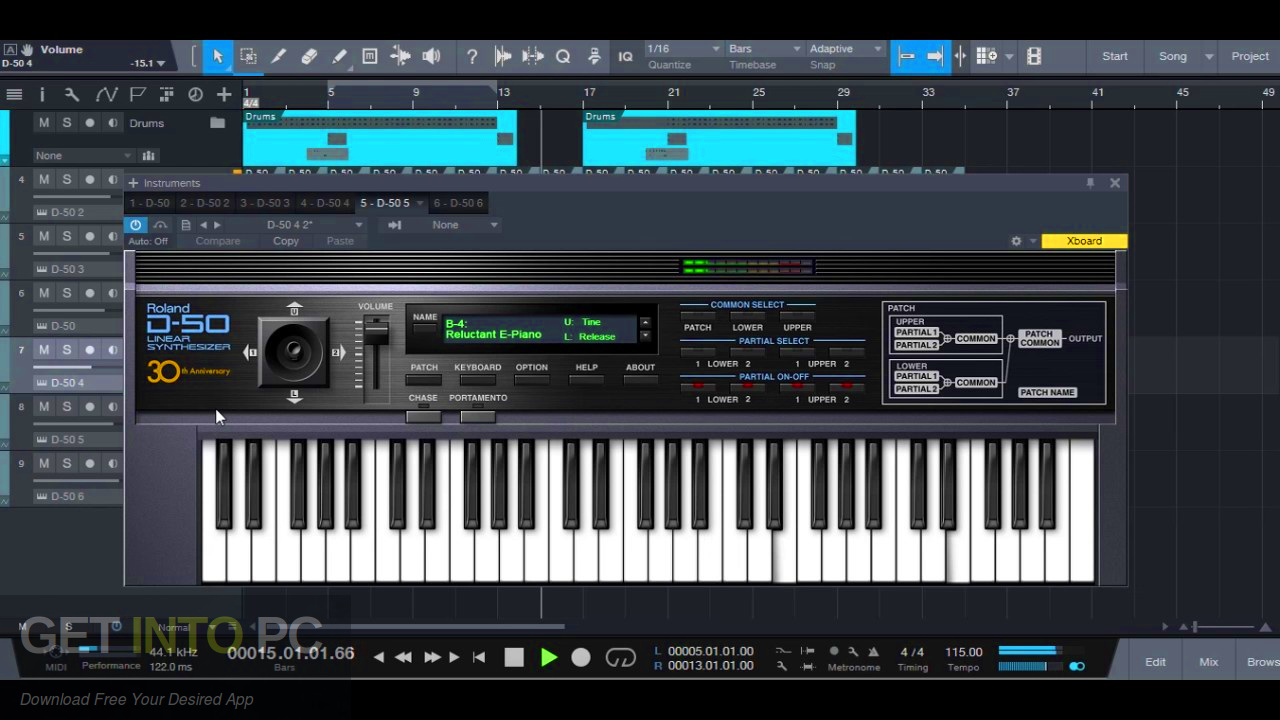Click the D-50 KEYBOARD button
This screenshot has width=1280, height=720.
coord(477,380)
